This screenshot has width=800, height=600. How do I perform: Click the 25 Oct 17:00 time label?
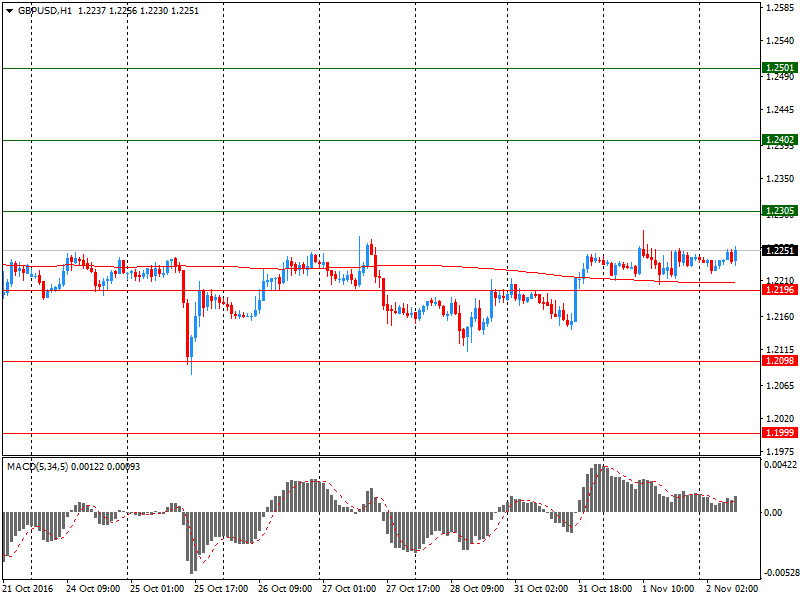[x=221, y=589]
